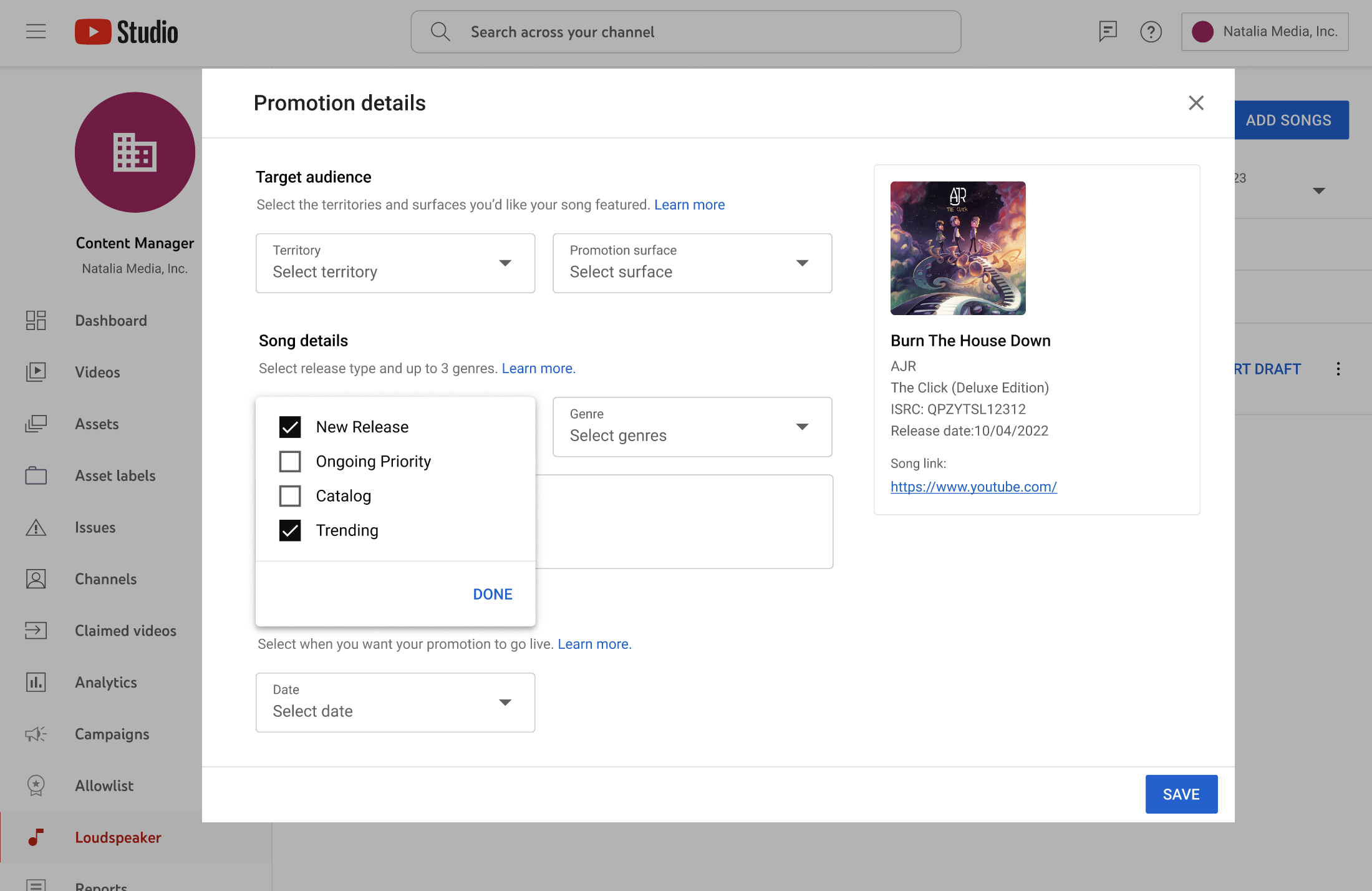The height and width of the screenshot is (891, 1372).
Task: Check the Ongoing Priority checkbox
Action: 290,462
